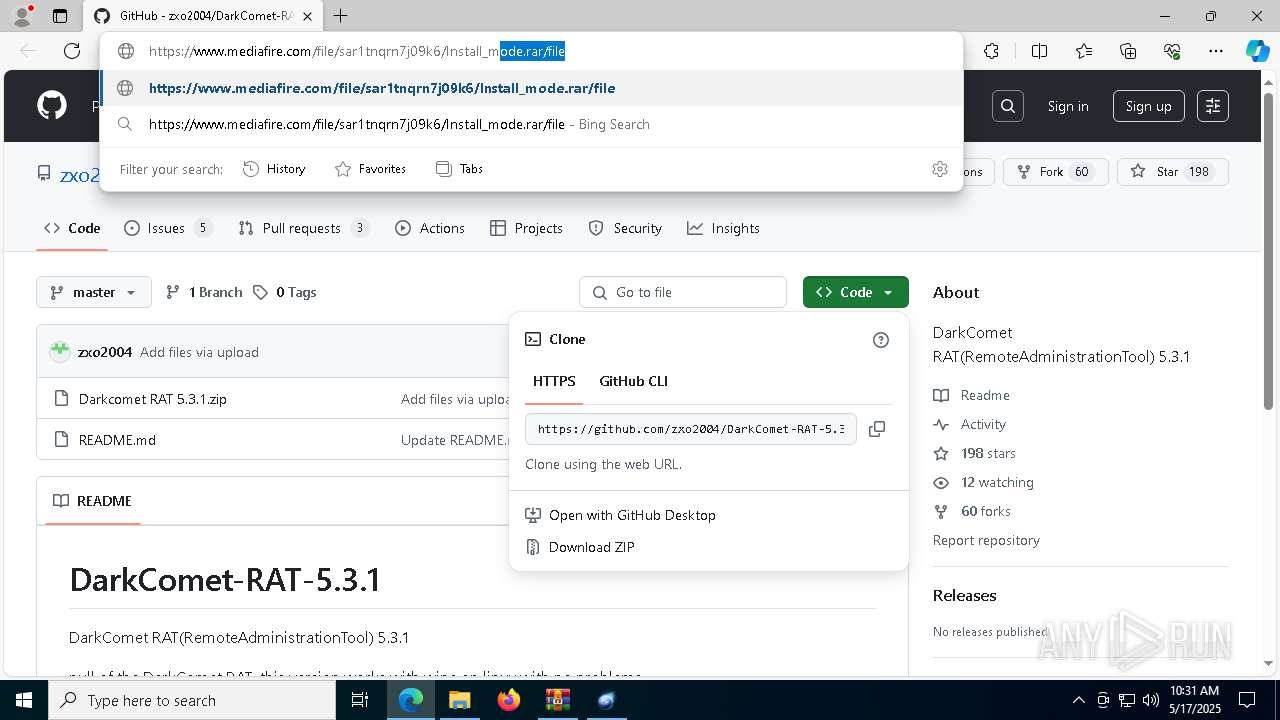This screenshot has width=1280, height=720.
Task: Open Edge Favorites star list
Action: coord(1084,51)
